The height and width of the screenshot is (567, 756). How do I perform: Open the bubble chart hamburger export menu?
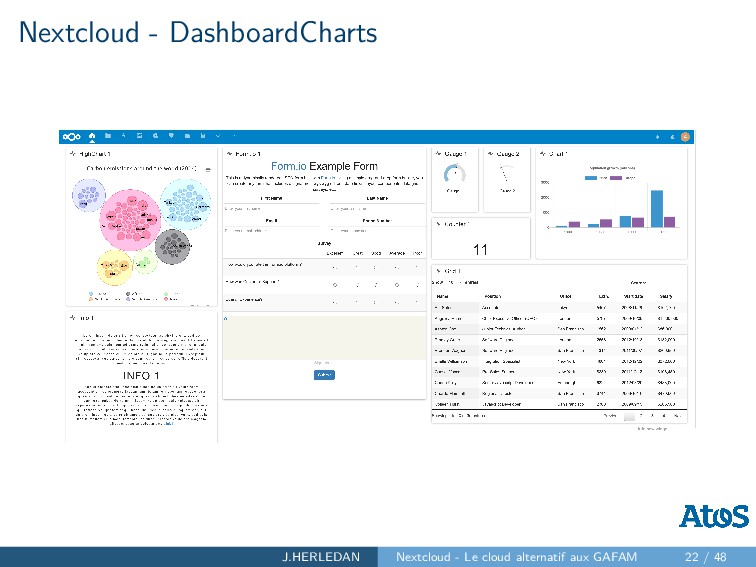208,170
